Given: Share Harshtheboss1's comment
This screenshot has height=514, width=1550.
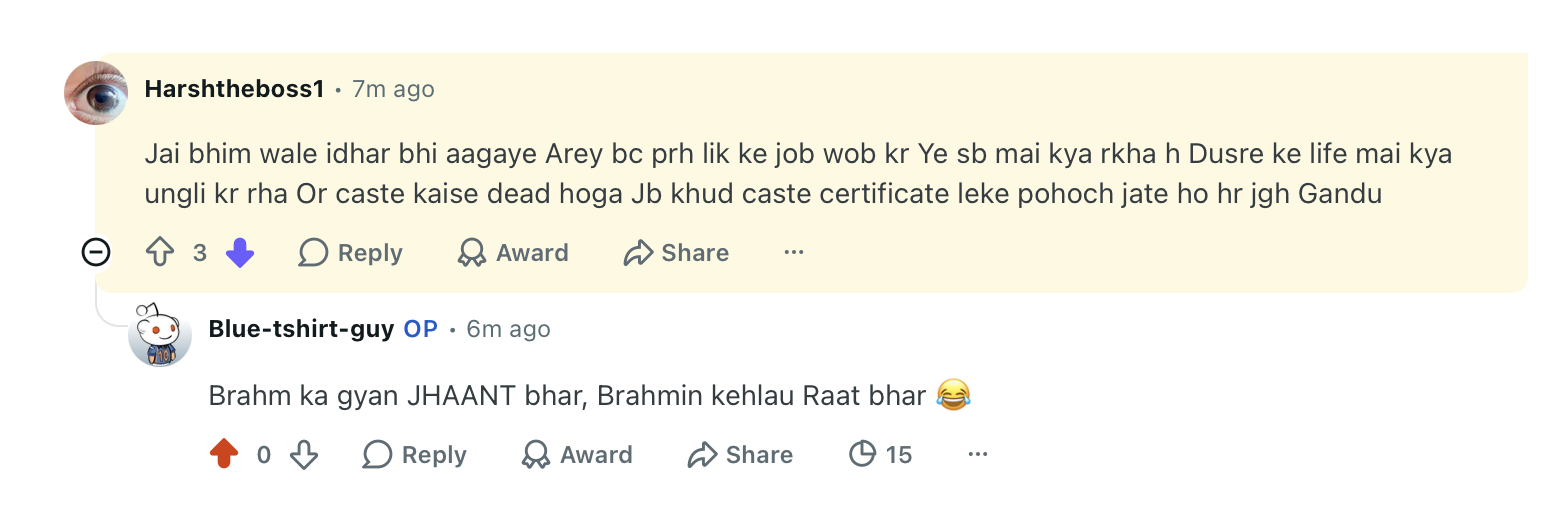Looking at the screenshot, I should (x=676, y=253).
